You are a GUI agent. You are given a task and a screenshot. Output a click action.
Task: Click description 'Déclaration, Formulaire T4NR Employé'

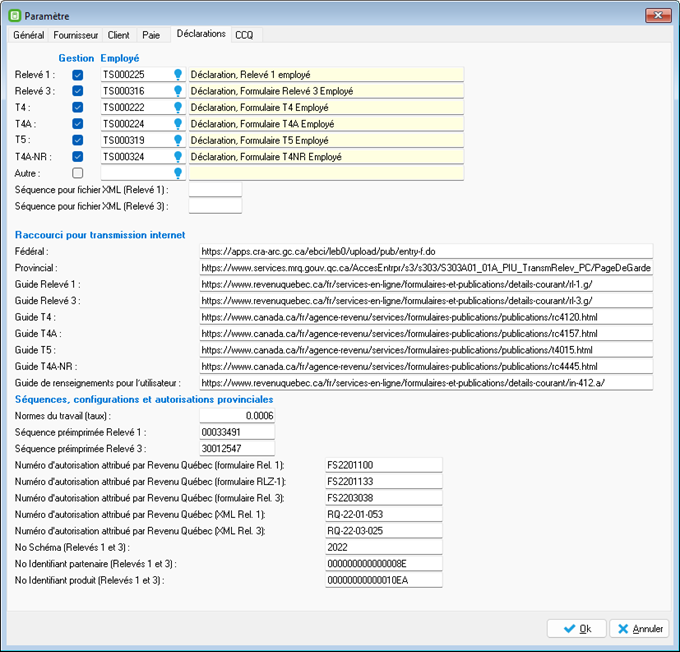(326, 157)
